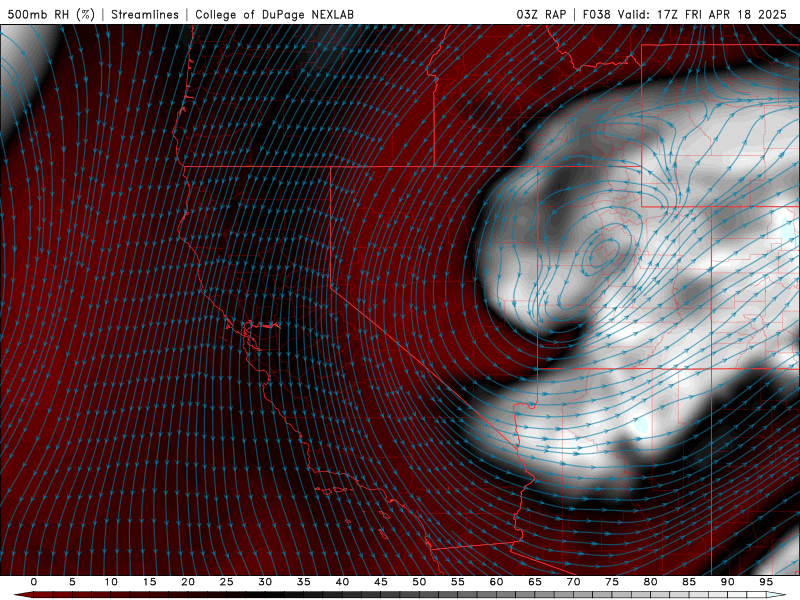Click the '85' value on the colorbar scale
Screen dimensions: 800x600
689,582
